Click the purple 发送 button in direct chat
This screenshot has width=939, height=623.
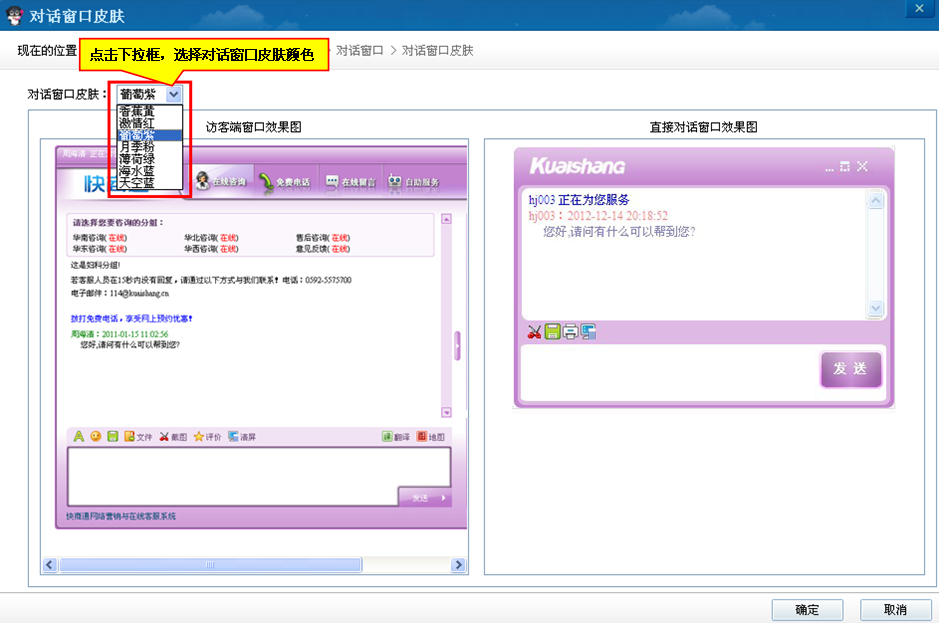click(850, 369)
